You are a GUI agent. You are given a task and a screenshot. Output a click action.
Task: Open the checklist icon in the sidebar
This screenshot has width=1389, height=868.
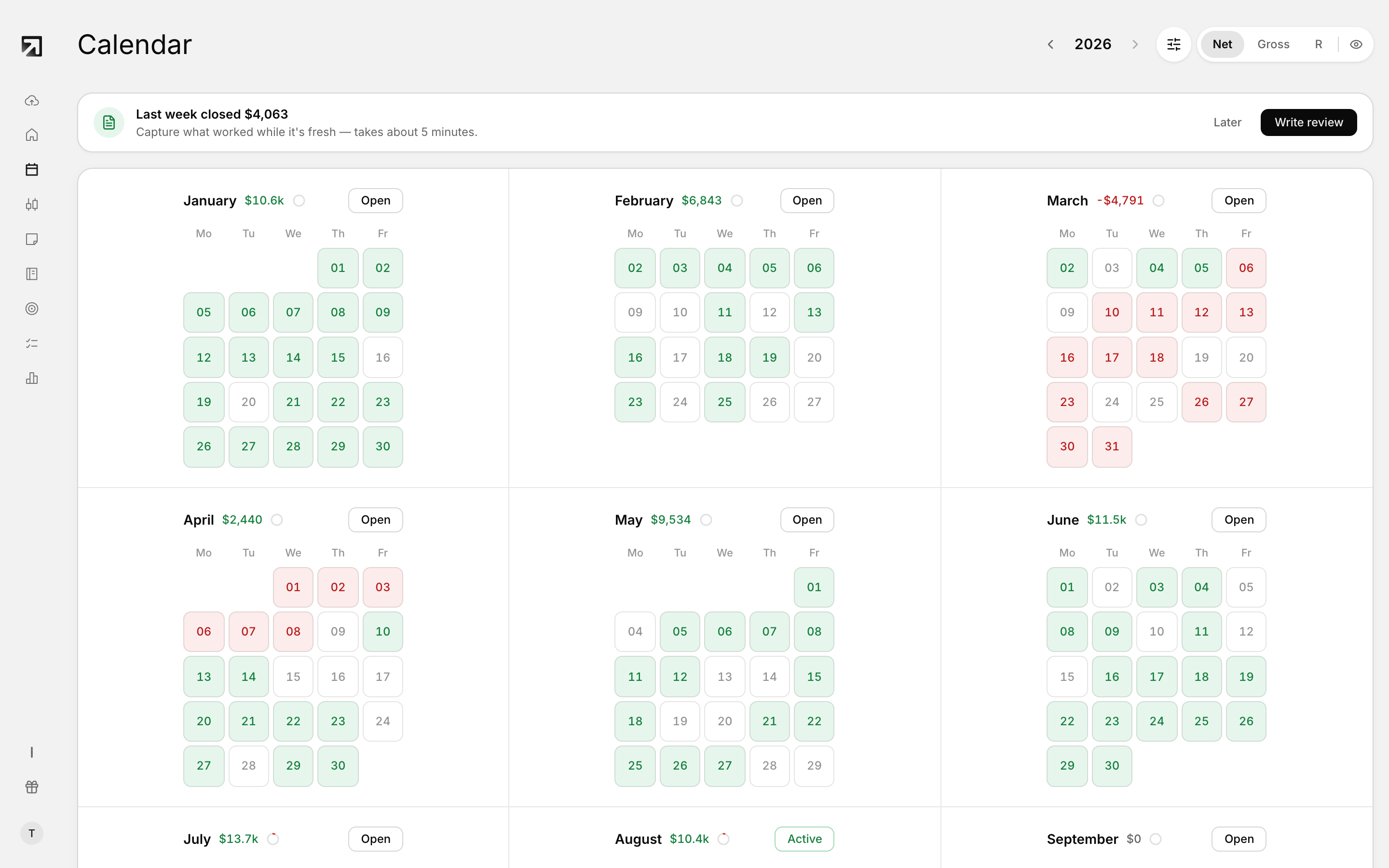pos(31,343)
